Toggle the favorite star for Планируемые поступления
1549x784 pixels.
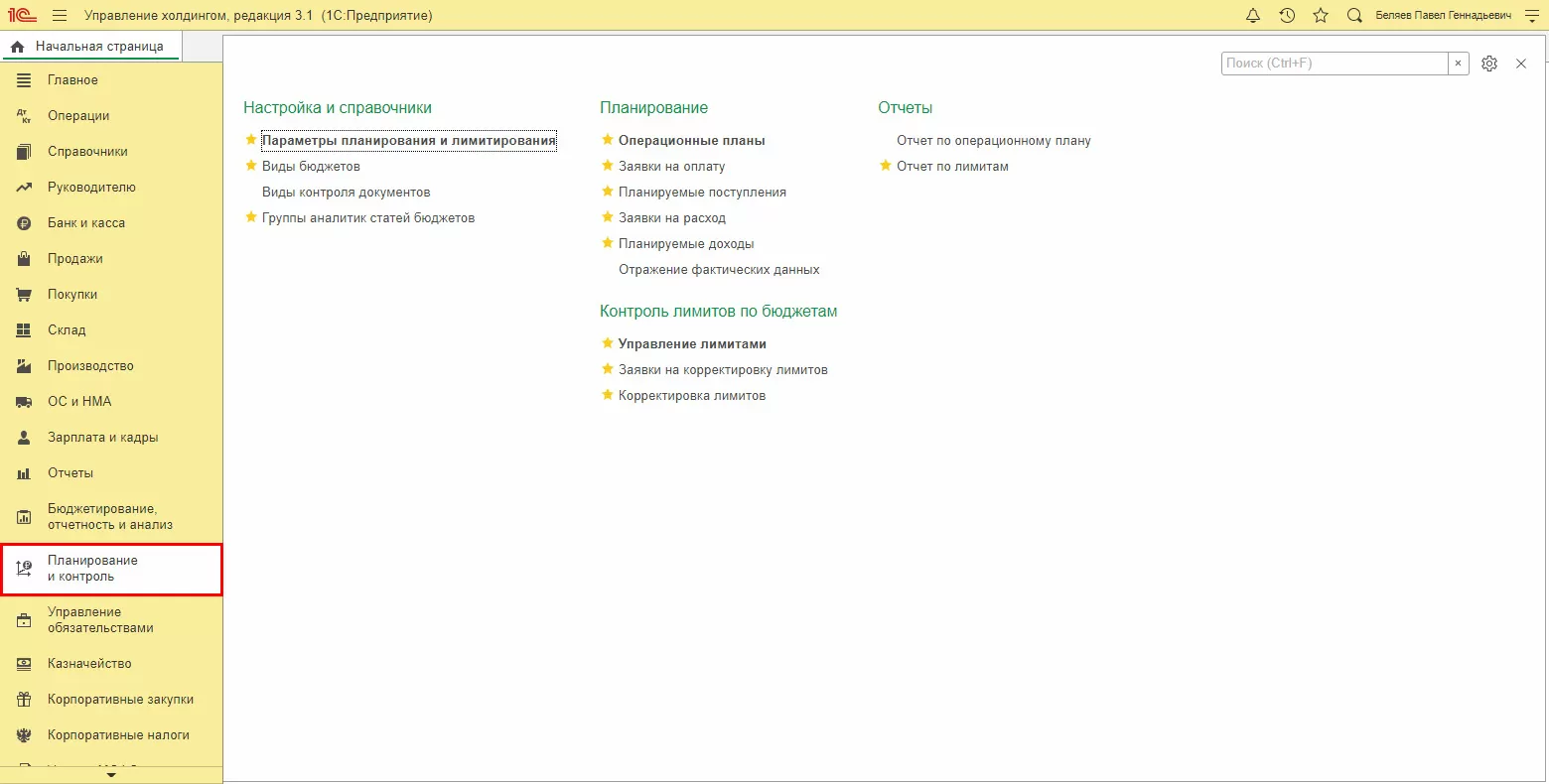(608, 192)
